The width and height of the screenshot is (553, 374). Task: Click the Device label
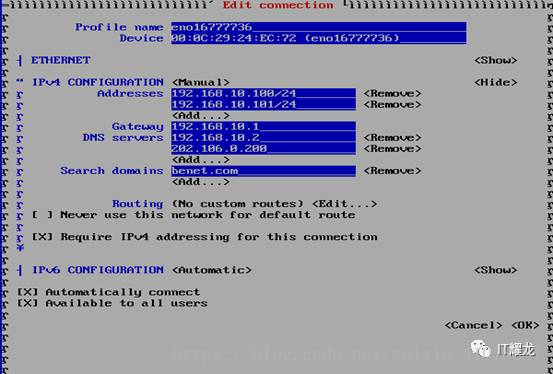(x=141, y=38)
